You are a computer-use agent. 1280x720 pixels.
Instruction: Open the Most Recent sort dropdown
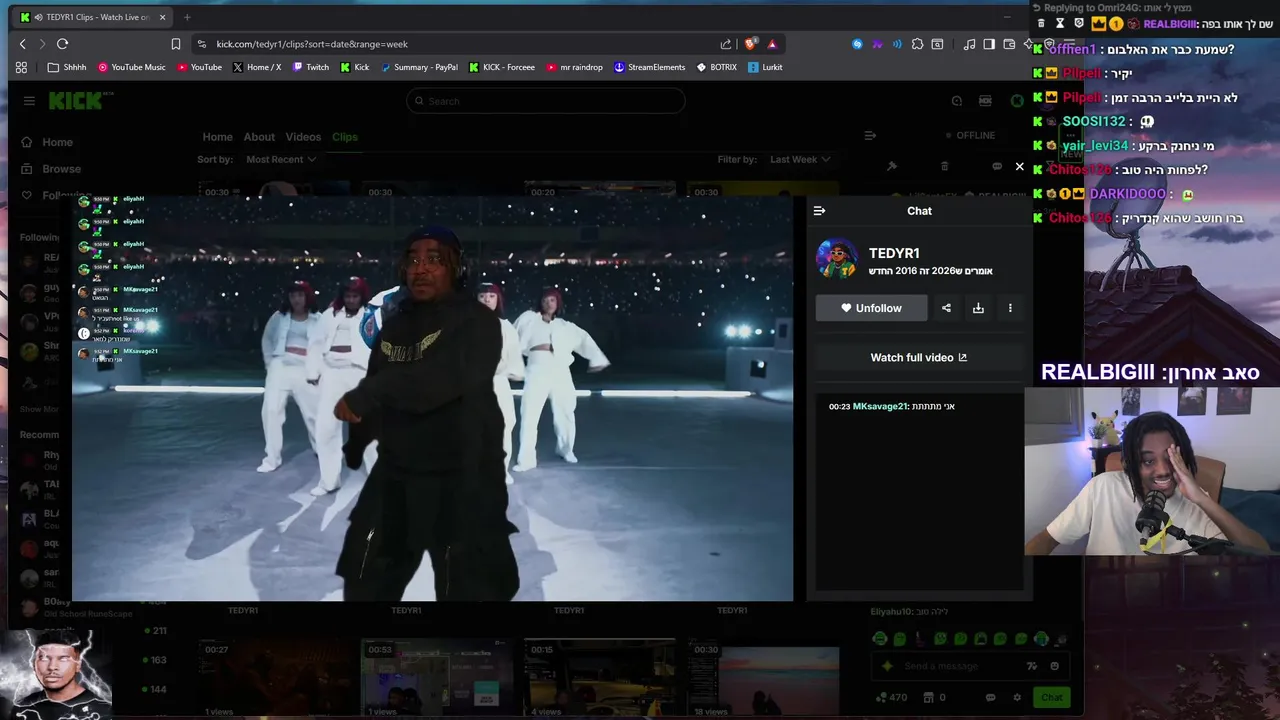(x=281, y=159)
